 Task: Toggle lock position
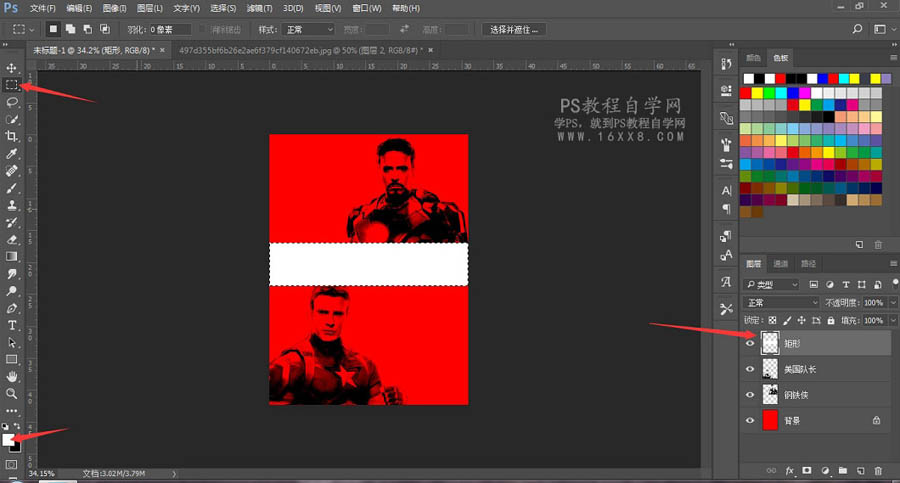pyautogui.click(x=802, y=320)
